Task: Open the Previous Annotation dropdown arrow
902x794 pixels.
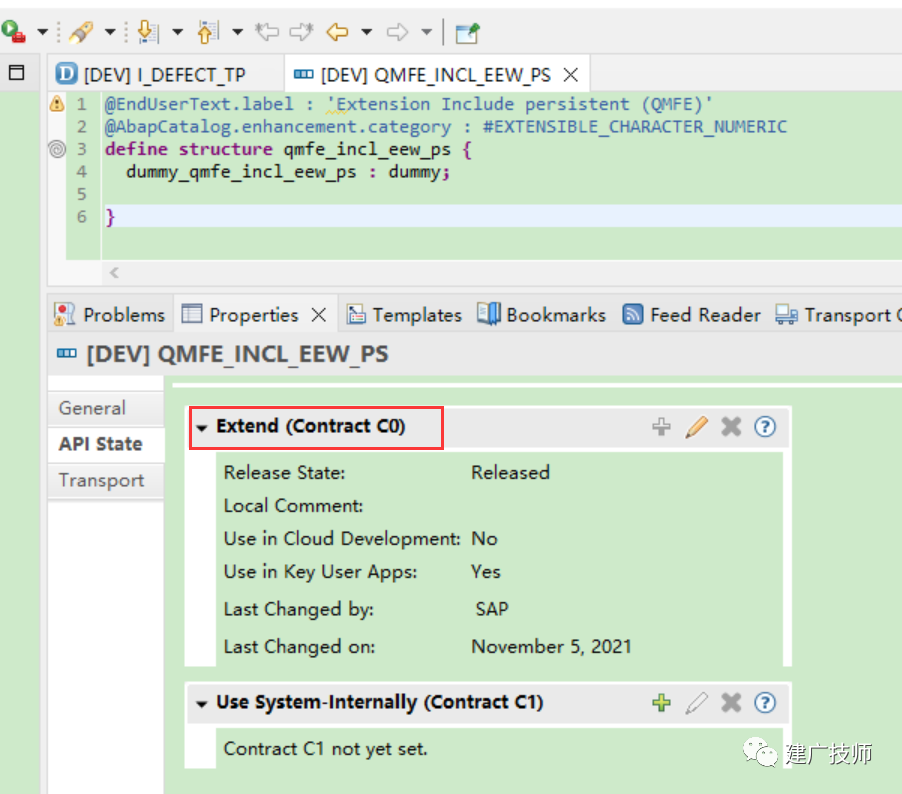Action: click(237, 32)
